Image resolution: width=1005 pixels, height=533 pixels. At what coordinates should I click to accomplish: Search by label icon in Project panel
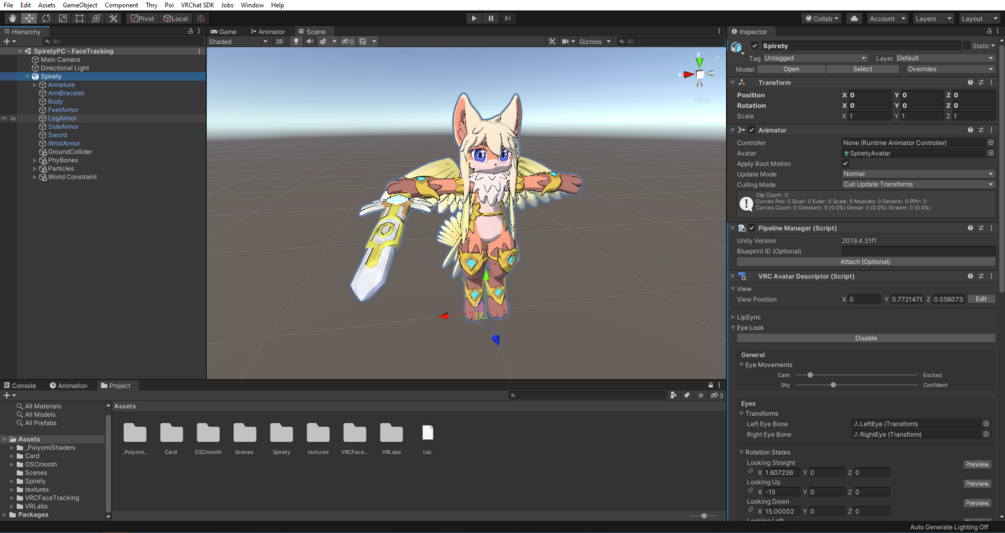point(686,395)
